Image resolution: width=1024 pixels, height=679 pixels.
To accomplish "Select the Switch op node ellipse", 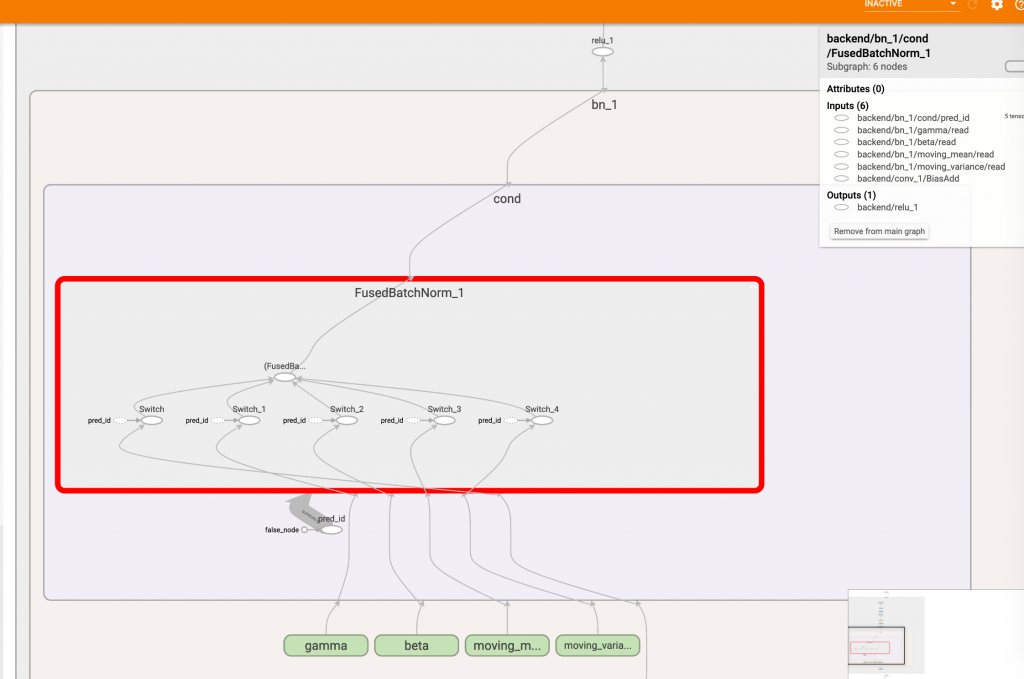I will tap(152, 420).
